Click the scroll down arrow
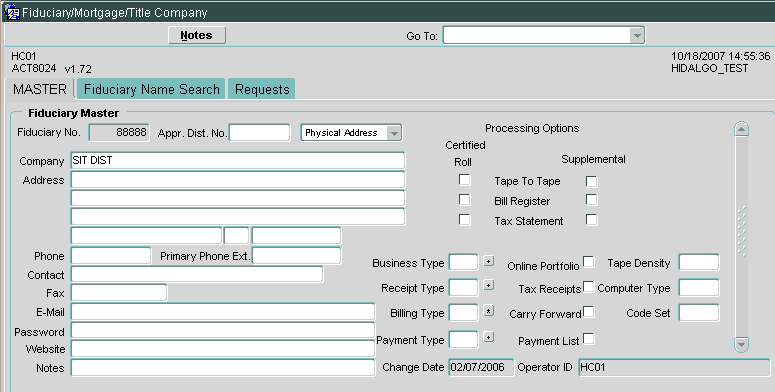The image size is (775, 392). click(741, 344)
